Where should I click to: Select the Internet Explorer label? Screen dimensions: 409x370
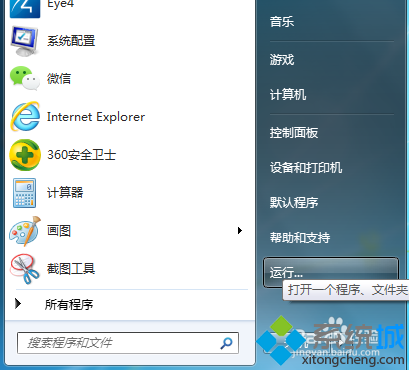pyautogui.click(x=96, y=117)
